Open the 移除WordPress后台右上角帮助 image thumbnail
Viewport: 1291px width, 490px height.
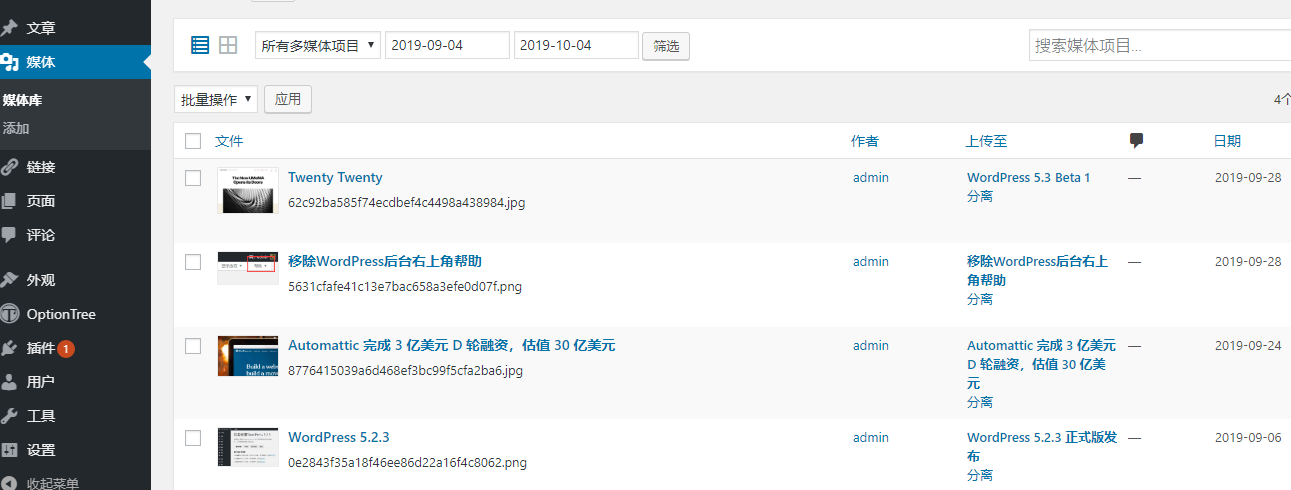click(247, 268)
